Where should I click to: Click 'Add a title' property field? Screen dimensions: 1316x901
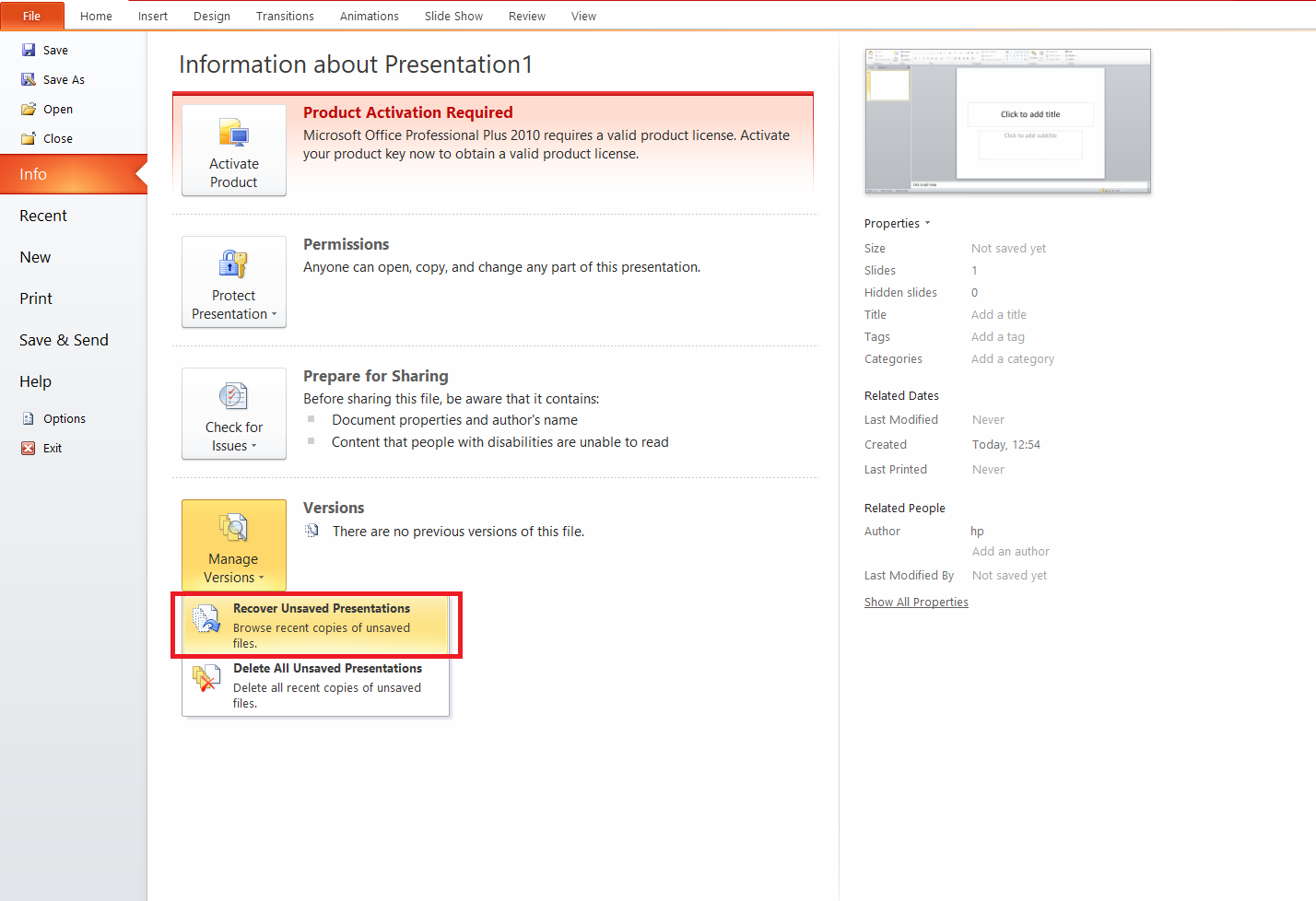(999, 314)
